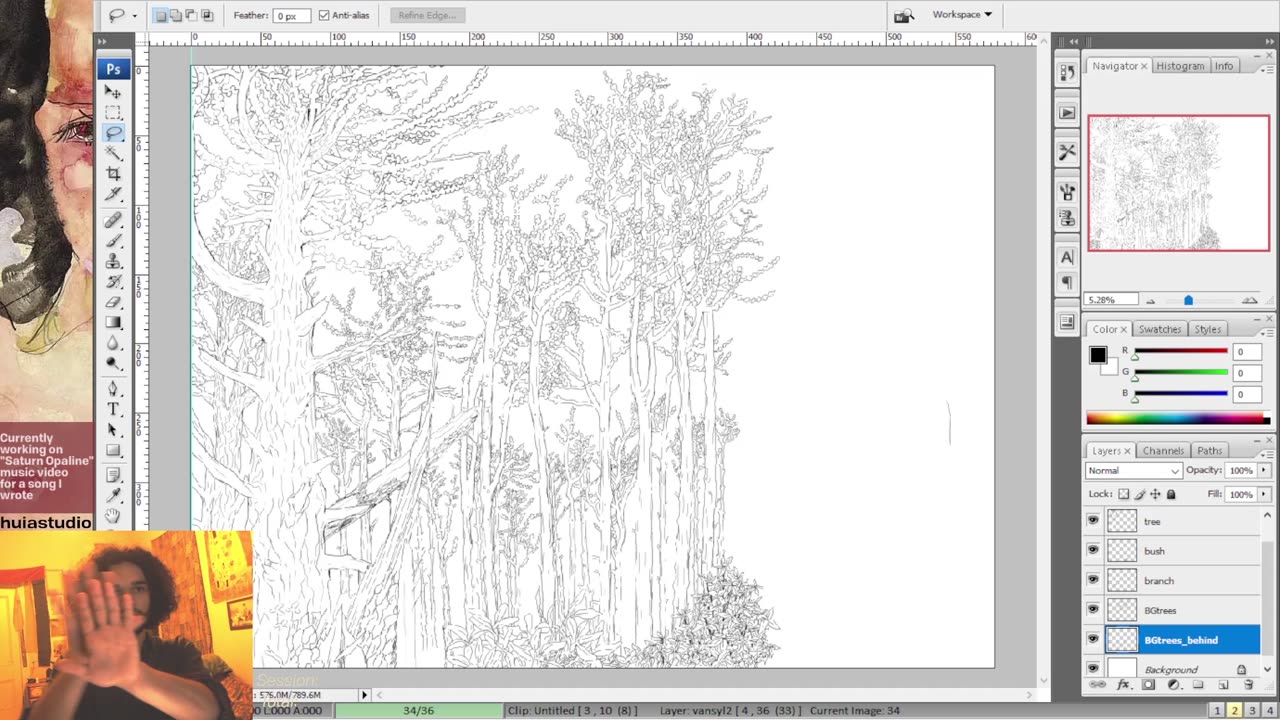Open the Normal blend mode dropdown
The height and width of the screenshot is (720, 1280).
click(x=1134, y=471)
